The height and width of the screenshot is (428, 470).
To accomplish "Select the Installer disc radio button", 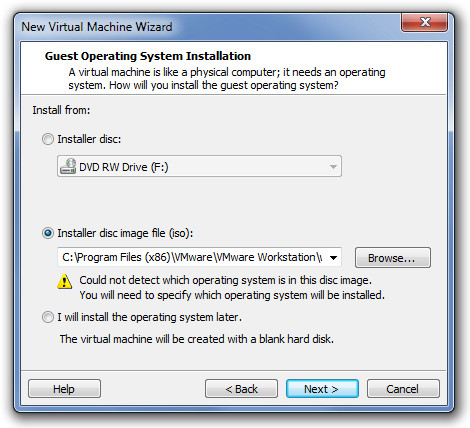I will 48,139.
